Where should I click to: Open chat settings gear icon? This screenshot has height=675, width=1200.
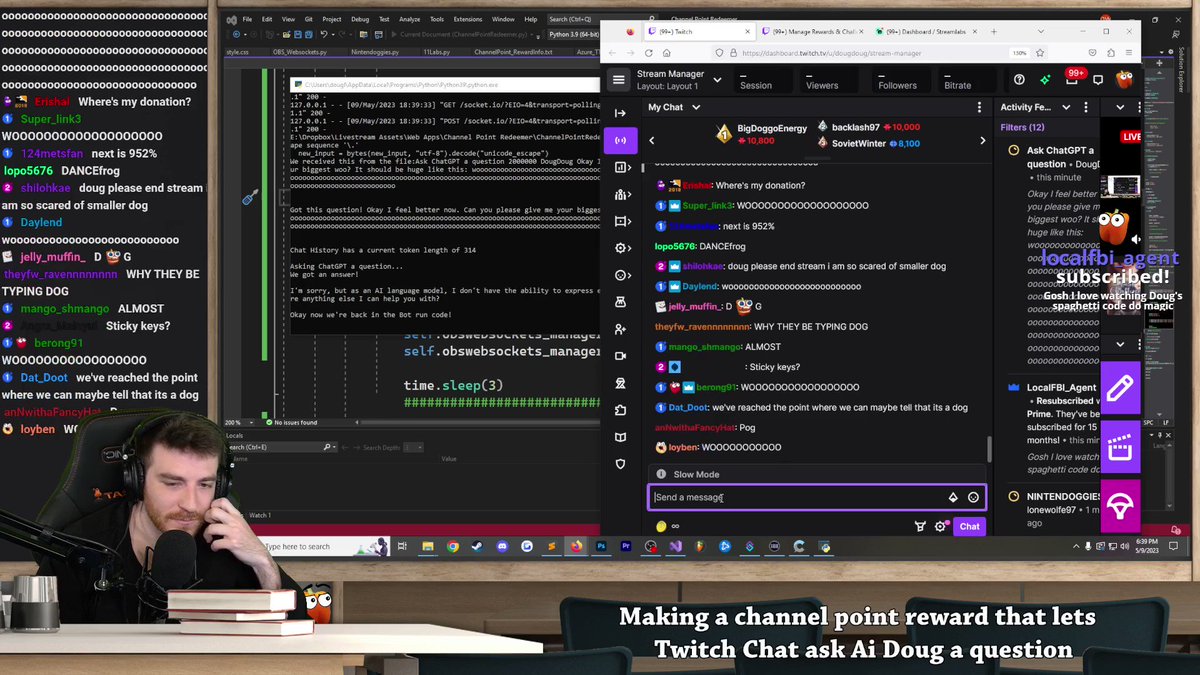940,526
